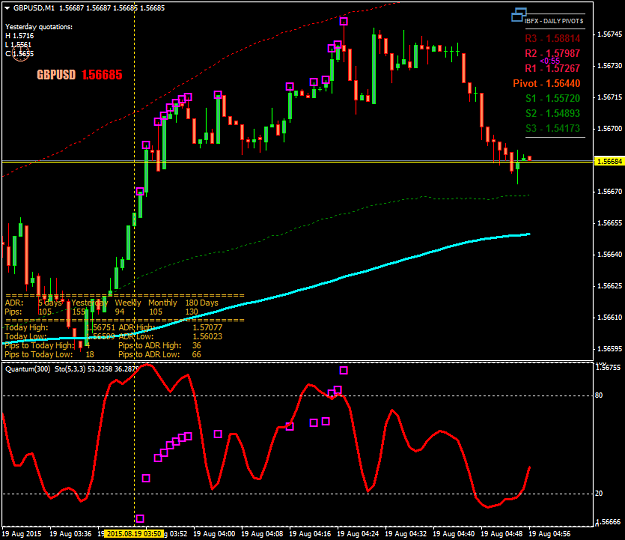Click the 'Pips to ADR Low:' label

click(x=149, y=354)
